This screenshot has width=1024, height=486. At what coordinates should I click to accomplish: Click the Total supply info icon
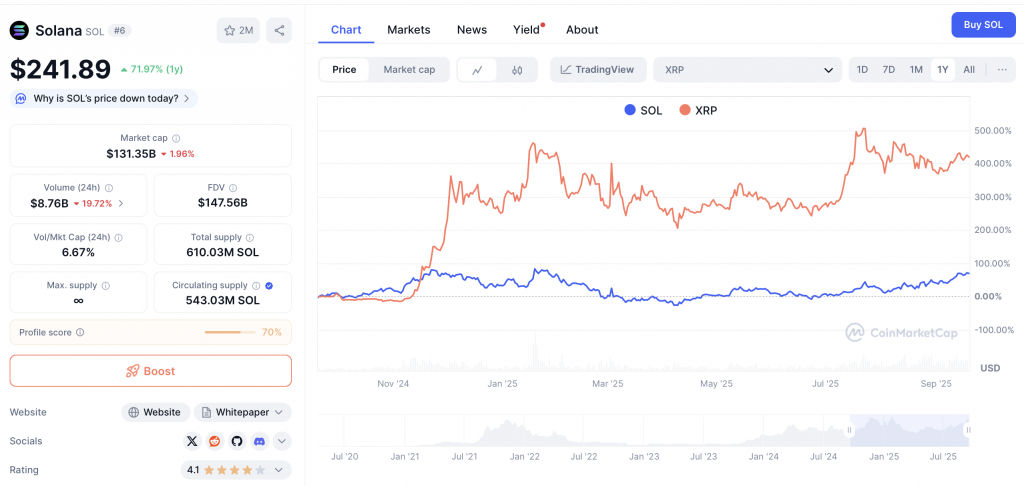(x=250, y=238)
